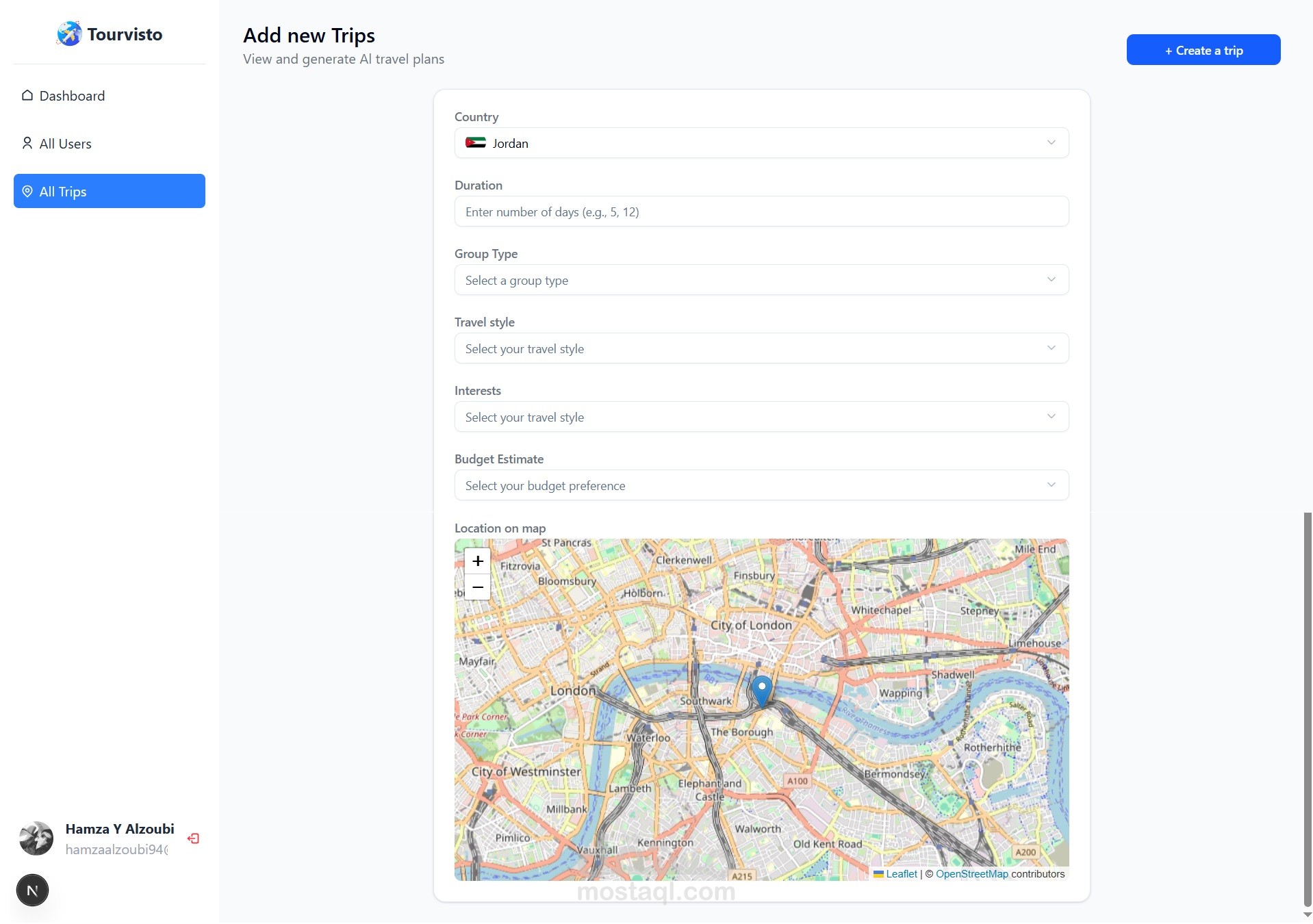
Task: Click the Stepney map label
Action: click(x=980, y=611)
